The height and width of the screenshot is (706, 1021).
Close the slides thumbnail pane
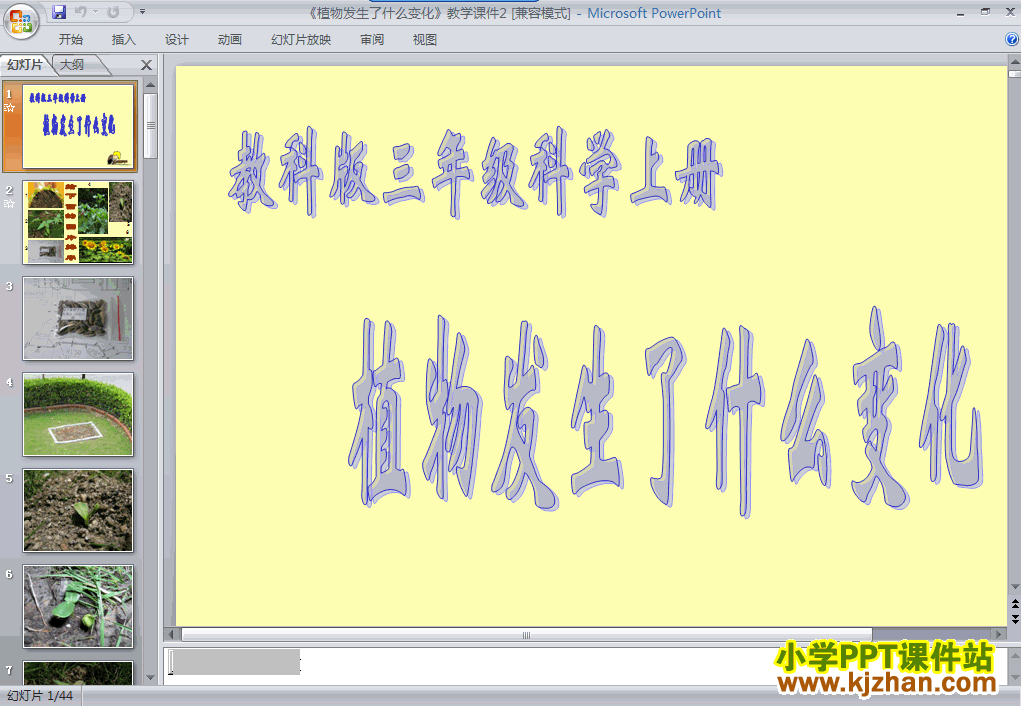(147, 65)
